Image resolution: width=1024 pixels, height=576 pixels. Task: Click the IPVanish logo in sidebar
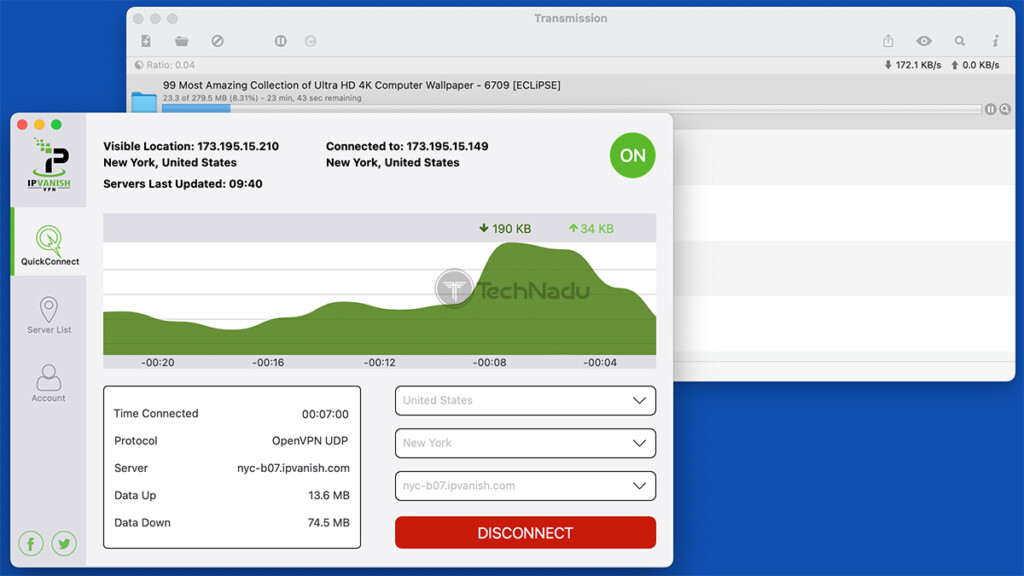pos(49,165)
